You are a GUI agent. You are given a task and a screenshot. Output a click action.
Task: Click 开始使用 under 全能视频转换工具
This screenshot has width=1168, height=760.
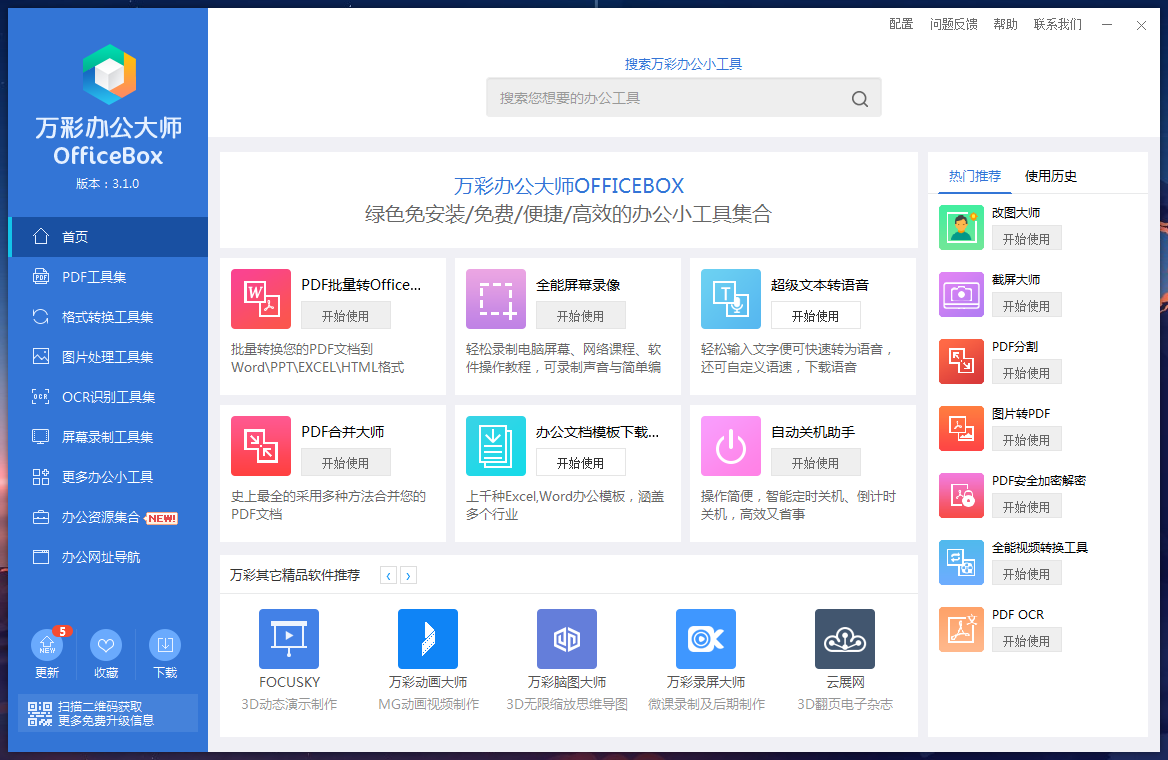click(1026, 574)
